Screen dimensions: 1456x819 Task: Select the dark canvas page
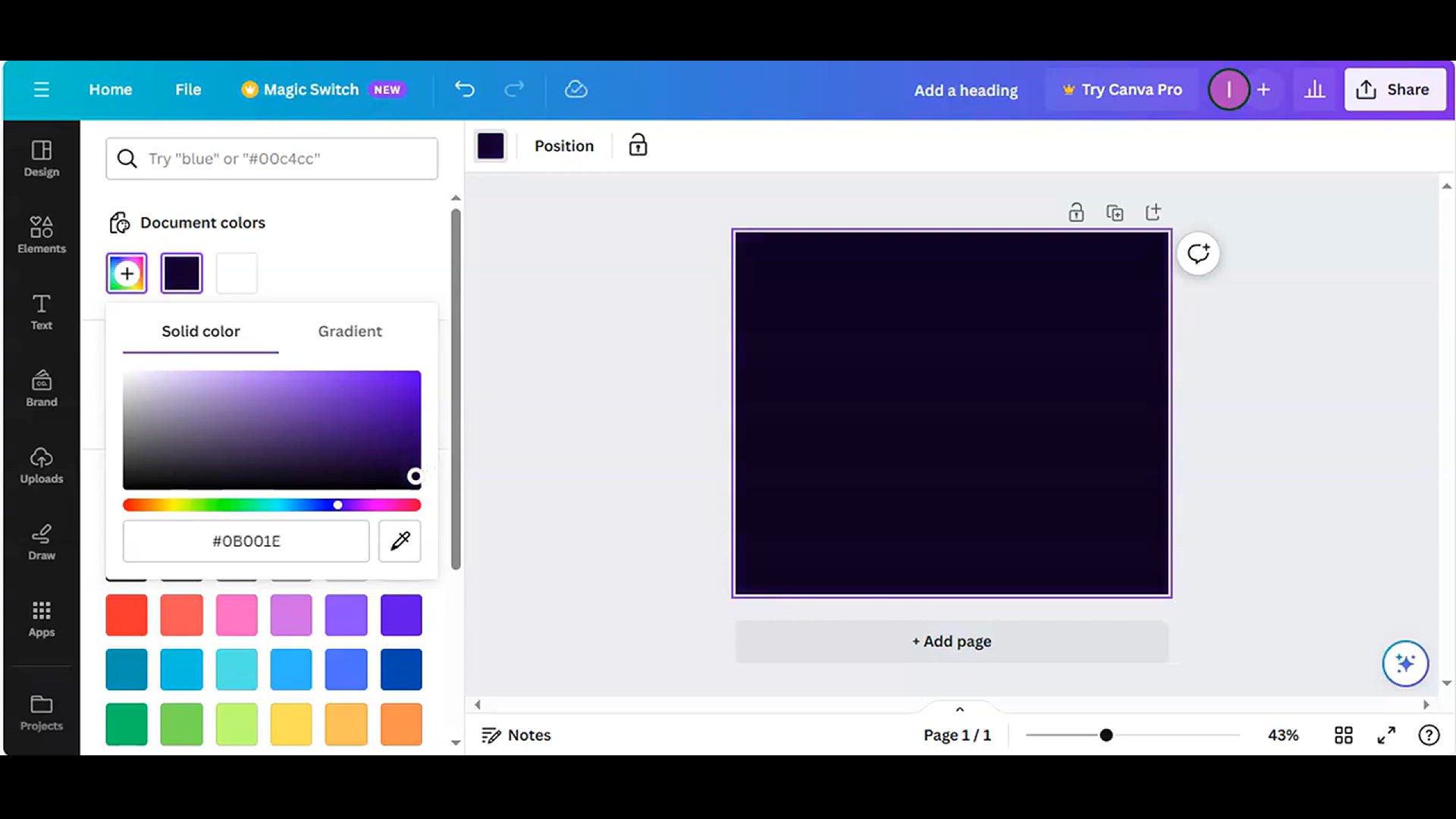click(952, 413)
